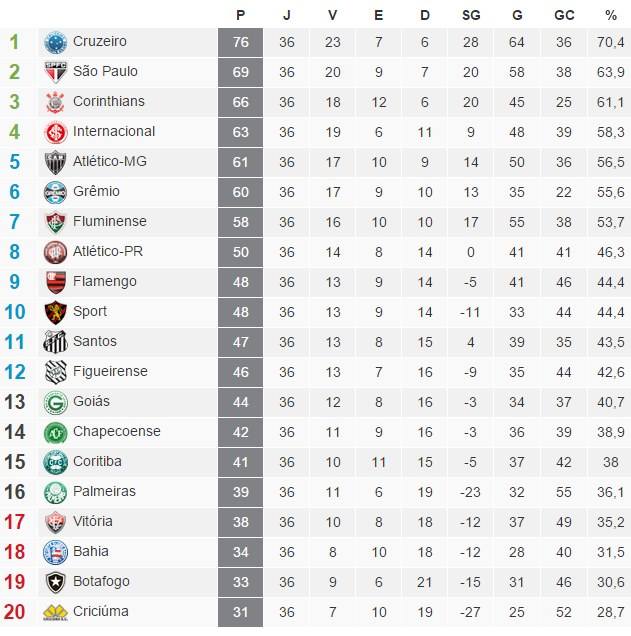
Task: Click the Chapecoense team name
Action: (x=117, y=432)
